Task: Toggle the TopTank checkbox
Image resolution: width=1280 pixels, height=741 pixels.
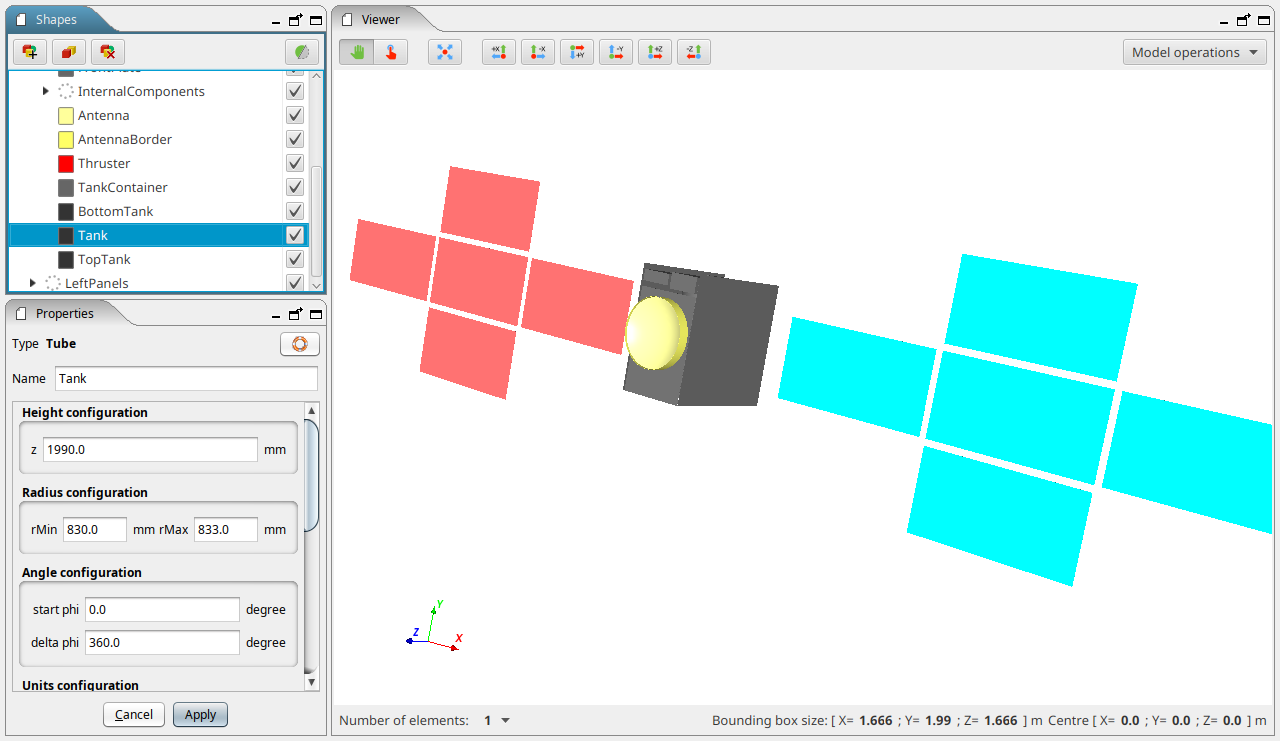Action: 294,259
